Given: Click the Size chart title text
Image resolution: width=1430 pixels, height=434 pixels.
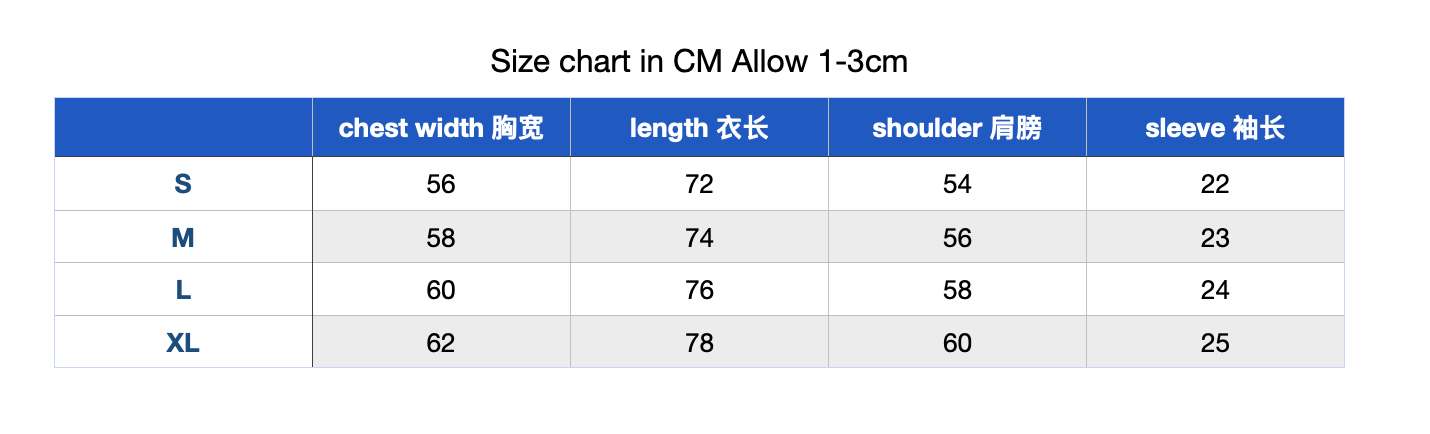Looking at the screenshot, I should coord(699,62).
